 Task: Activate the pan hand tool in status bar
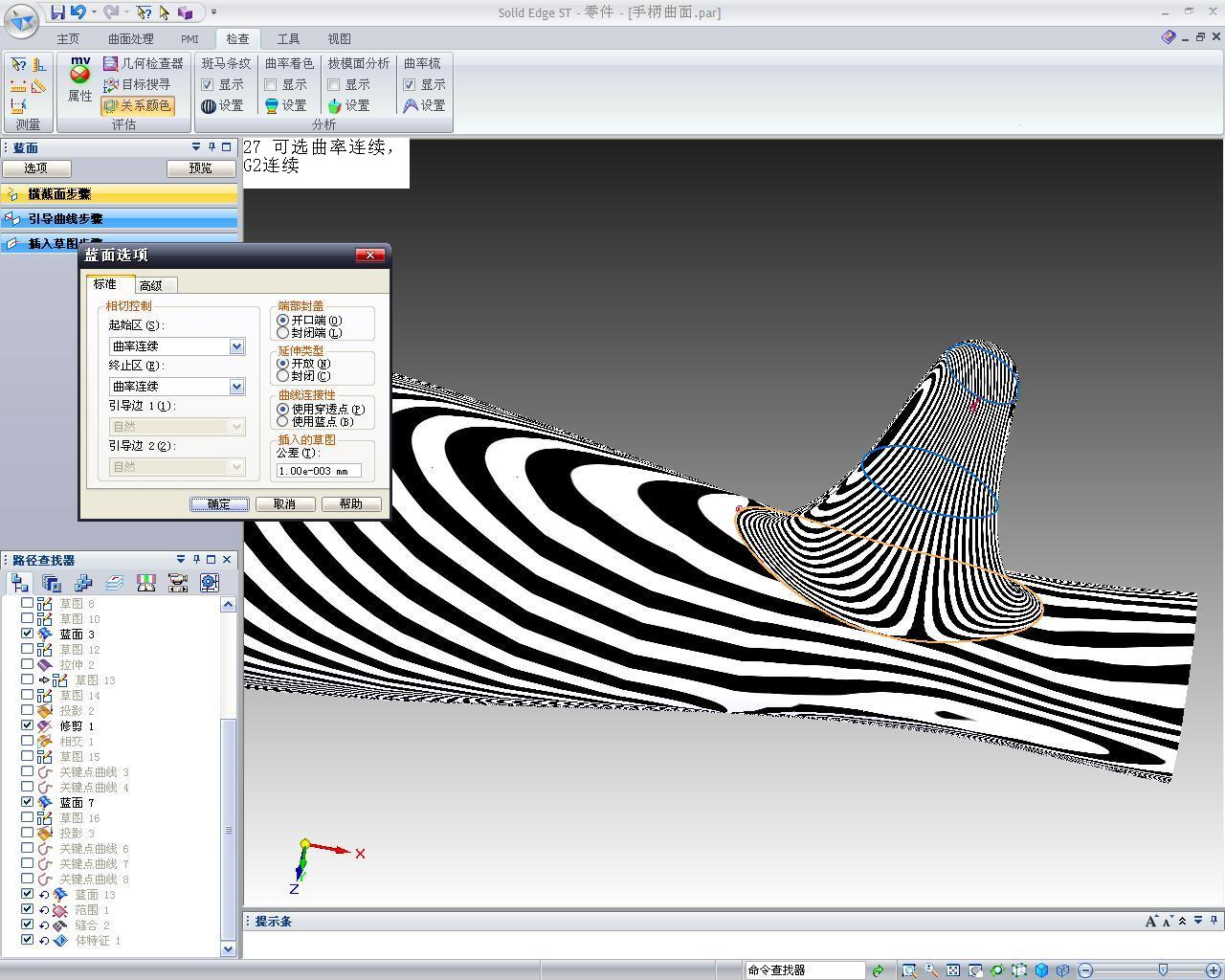pos(975,970)
